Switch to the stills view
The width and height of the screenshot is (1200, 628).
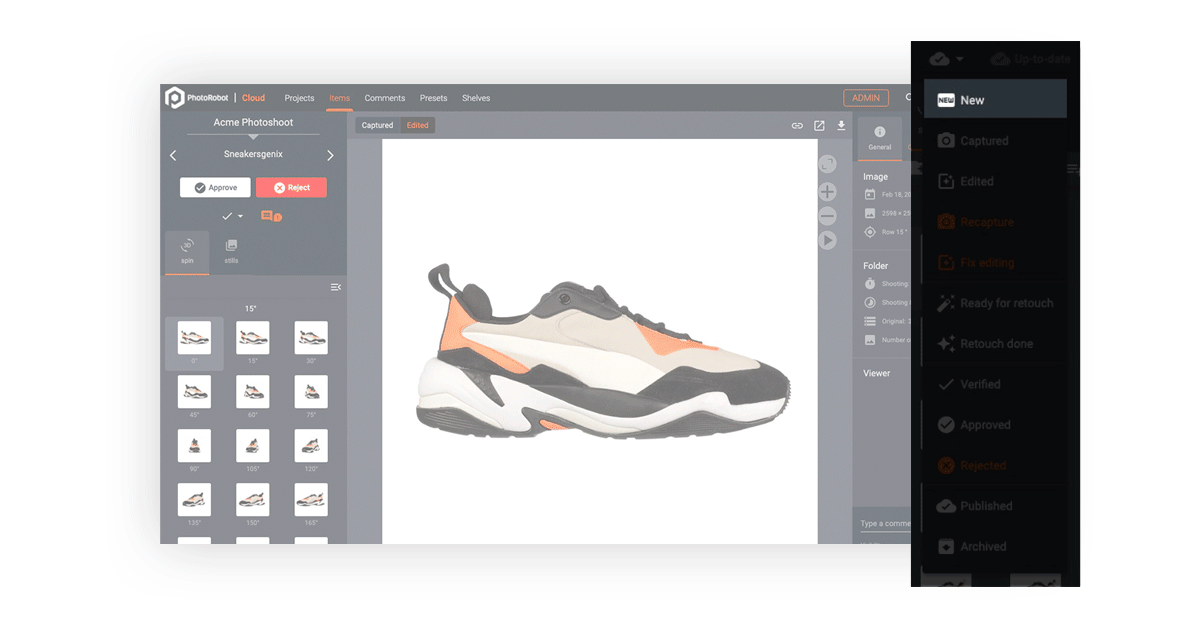(231, 251)
